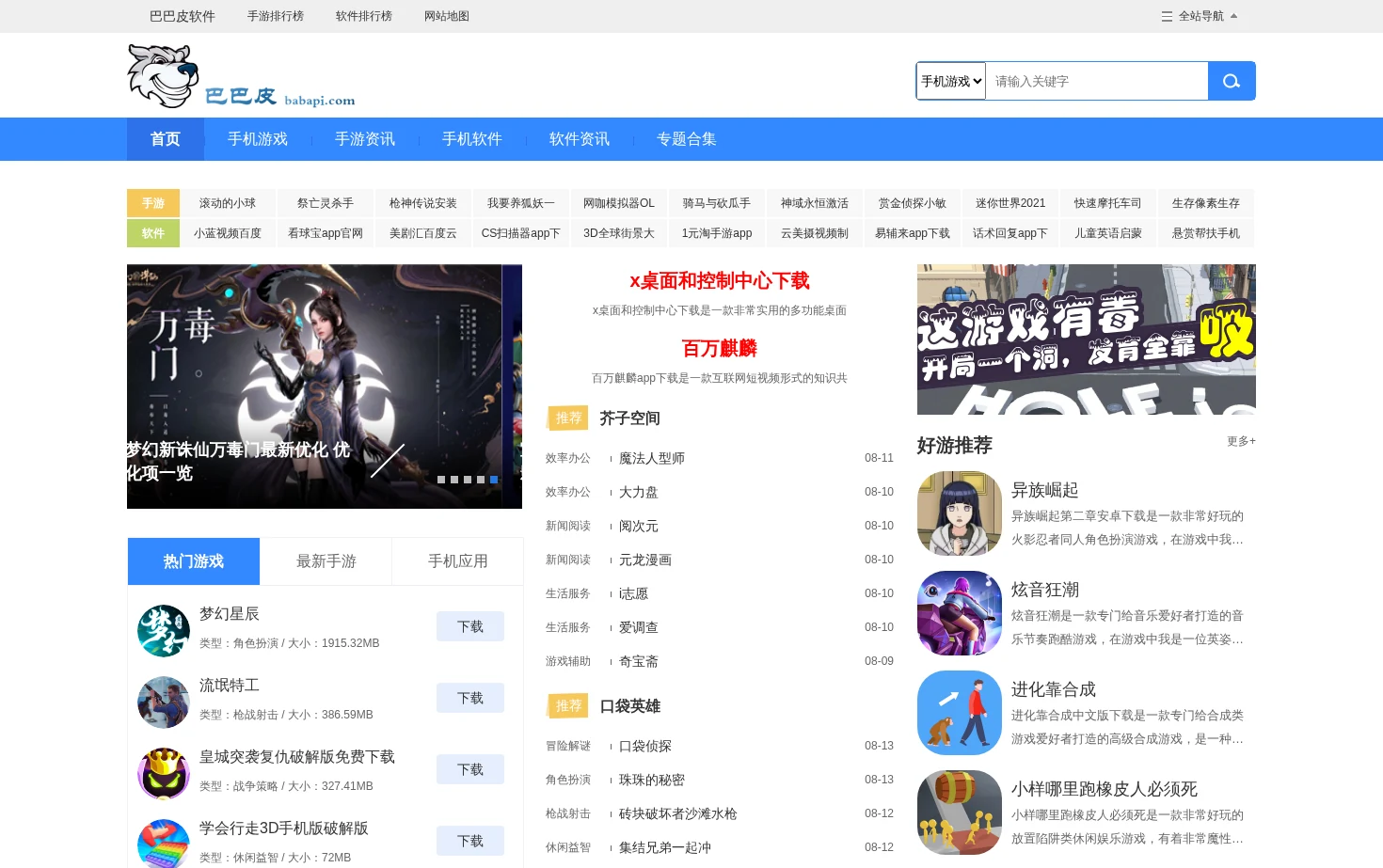
Task: Go to 手机游戏 in the nav bar
Action: (x=258, y=139)
